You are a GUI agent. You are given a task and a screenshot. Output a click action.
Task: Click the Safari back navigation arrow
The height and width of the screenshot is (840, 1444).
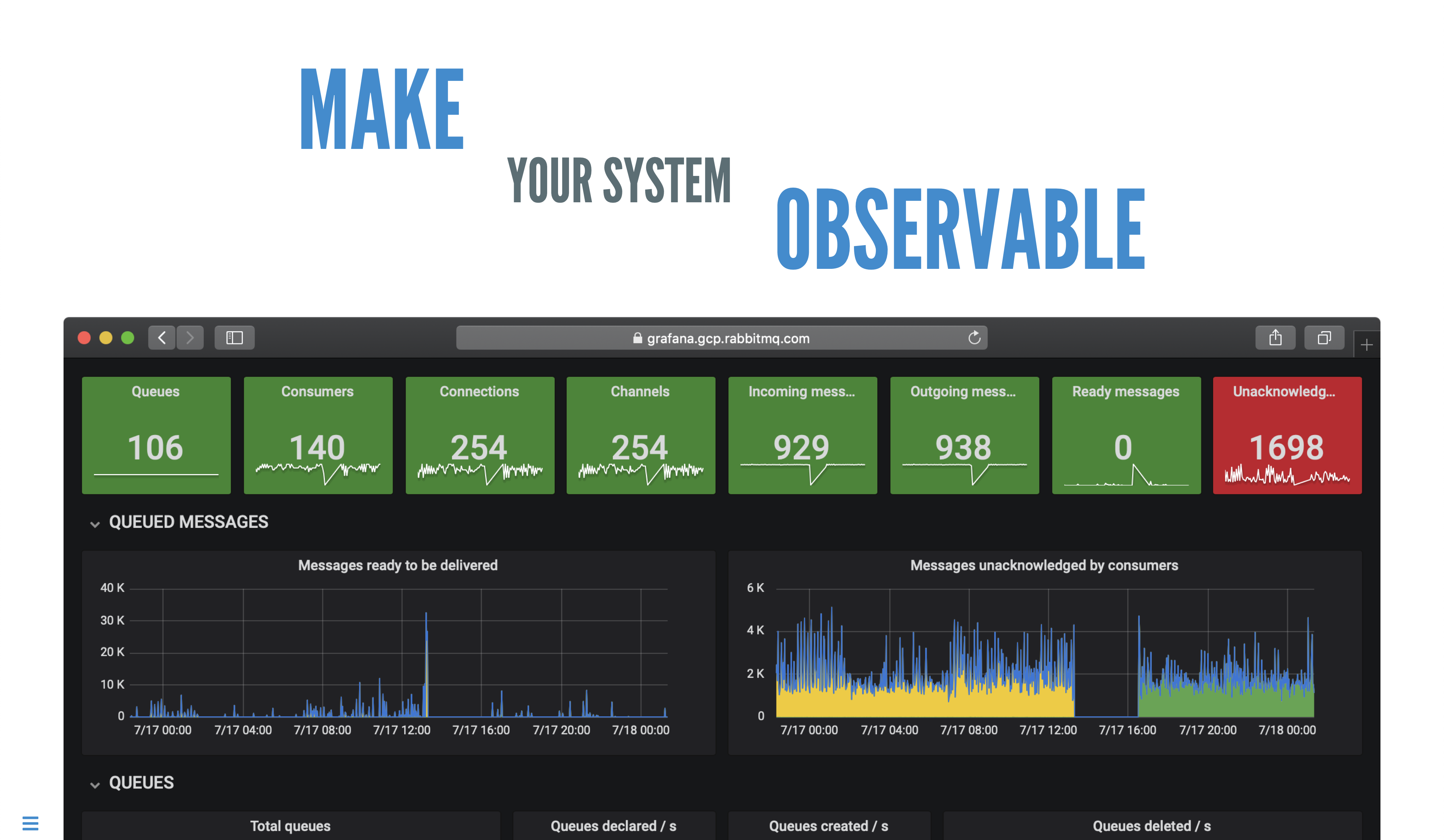tap(162, 338)
